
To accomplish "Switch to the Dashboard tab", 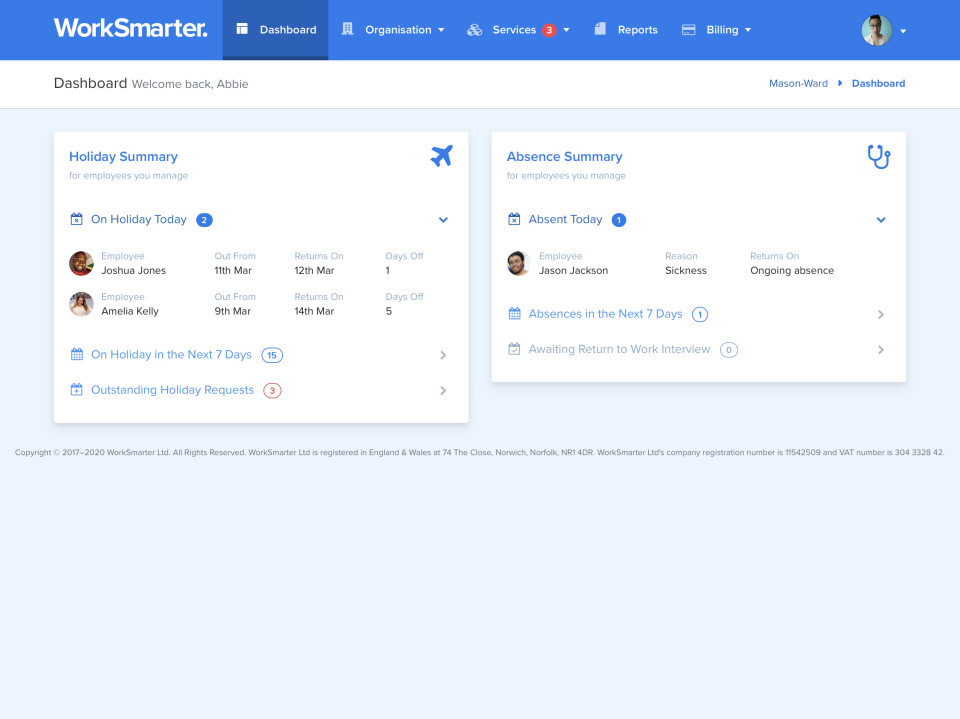I will pos(275,29).
